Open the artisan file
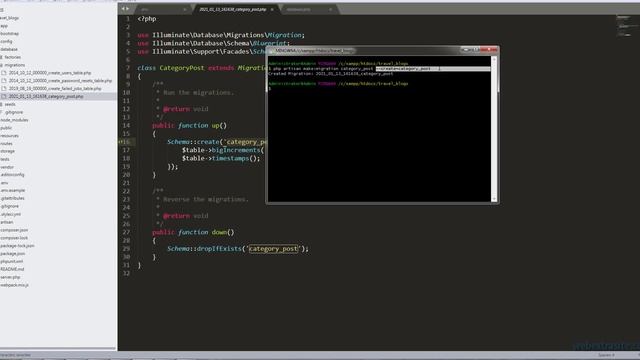Screen dimensions: 640x360 [x=7, y=222]
